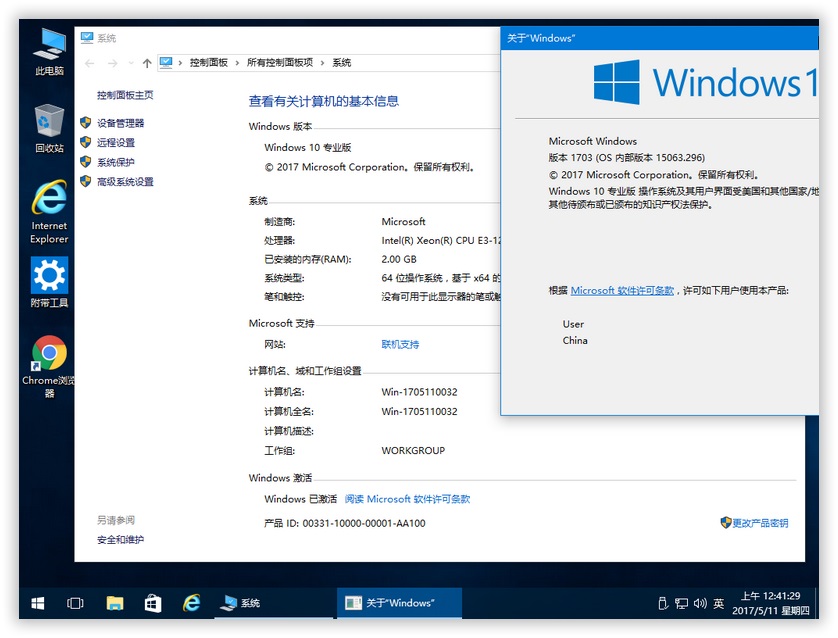Read the 阅读 Microsoft 软件许可条款 link
Viewport: 838px width, 638px height.
[x=407, y=499]
